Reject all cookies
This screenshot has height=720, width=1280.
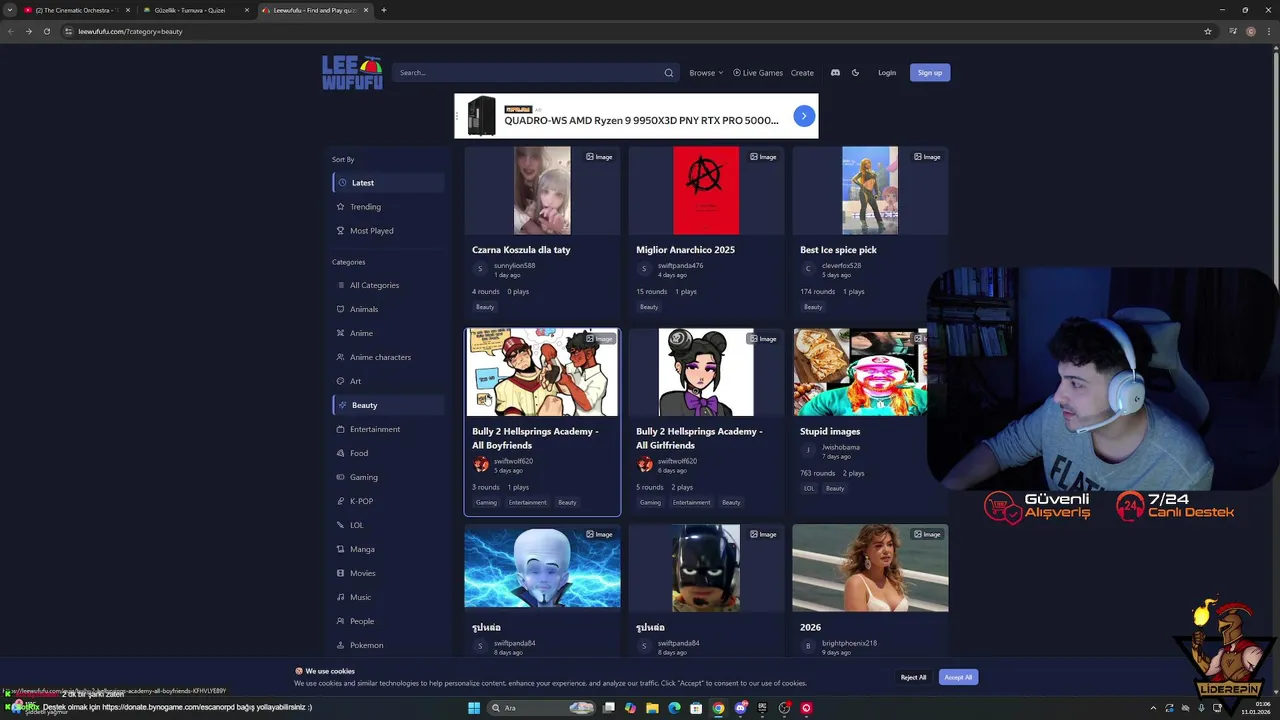(x=913, y=677)
